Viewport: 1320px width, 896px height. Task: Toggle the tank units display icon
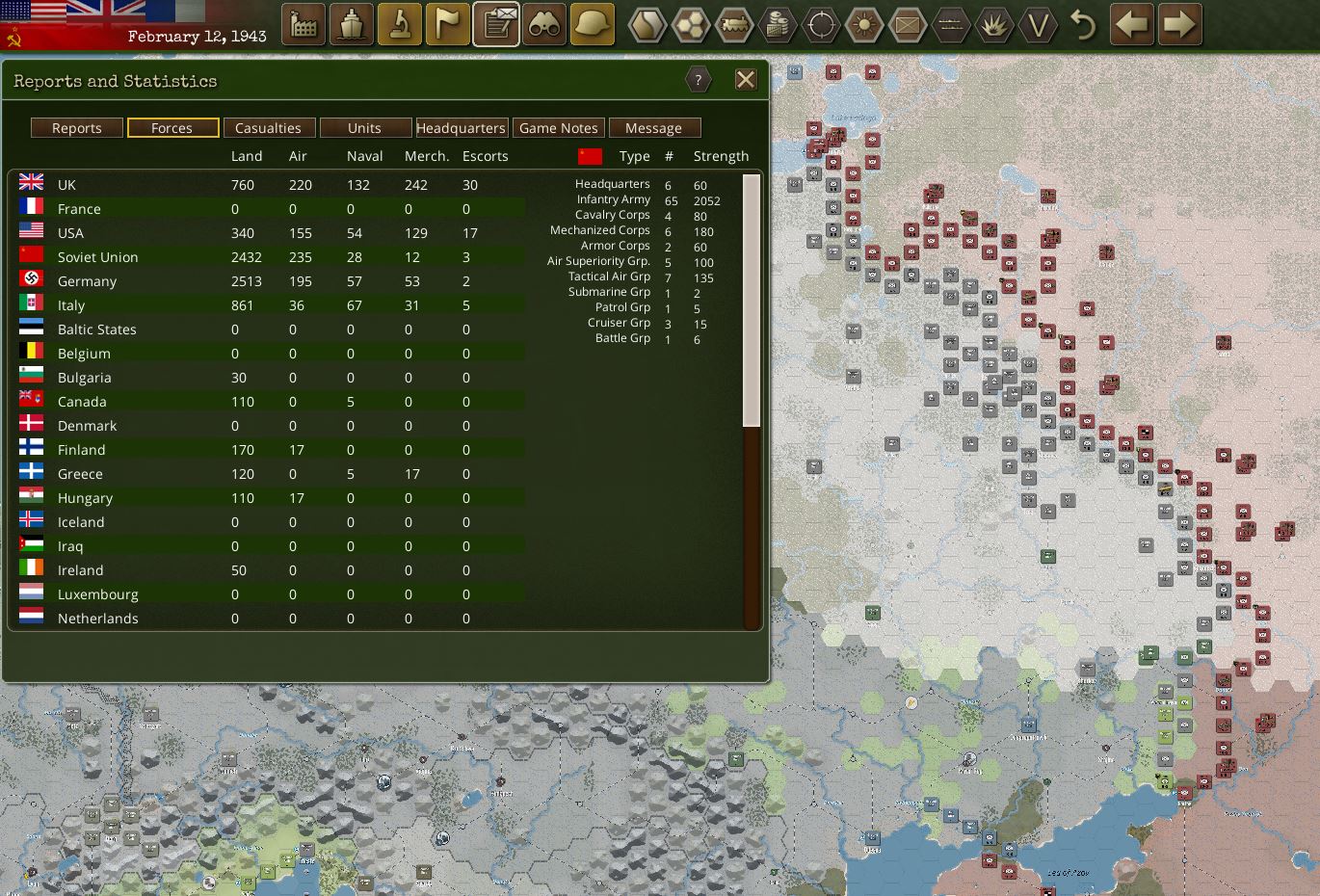(734, 25)
